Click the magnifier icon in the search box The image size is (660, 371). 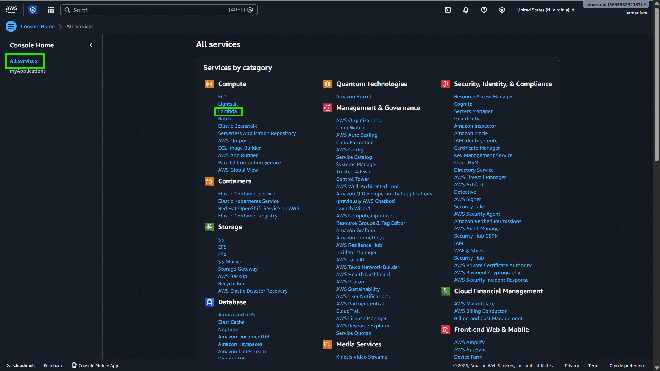(67, 10)
